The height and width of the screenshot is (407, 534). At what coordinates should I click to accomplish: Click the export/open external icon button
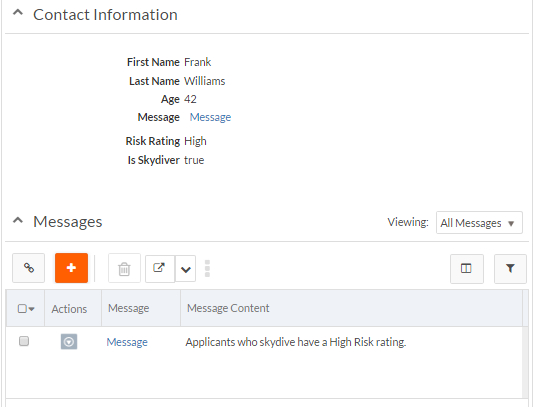click(160, 268)
